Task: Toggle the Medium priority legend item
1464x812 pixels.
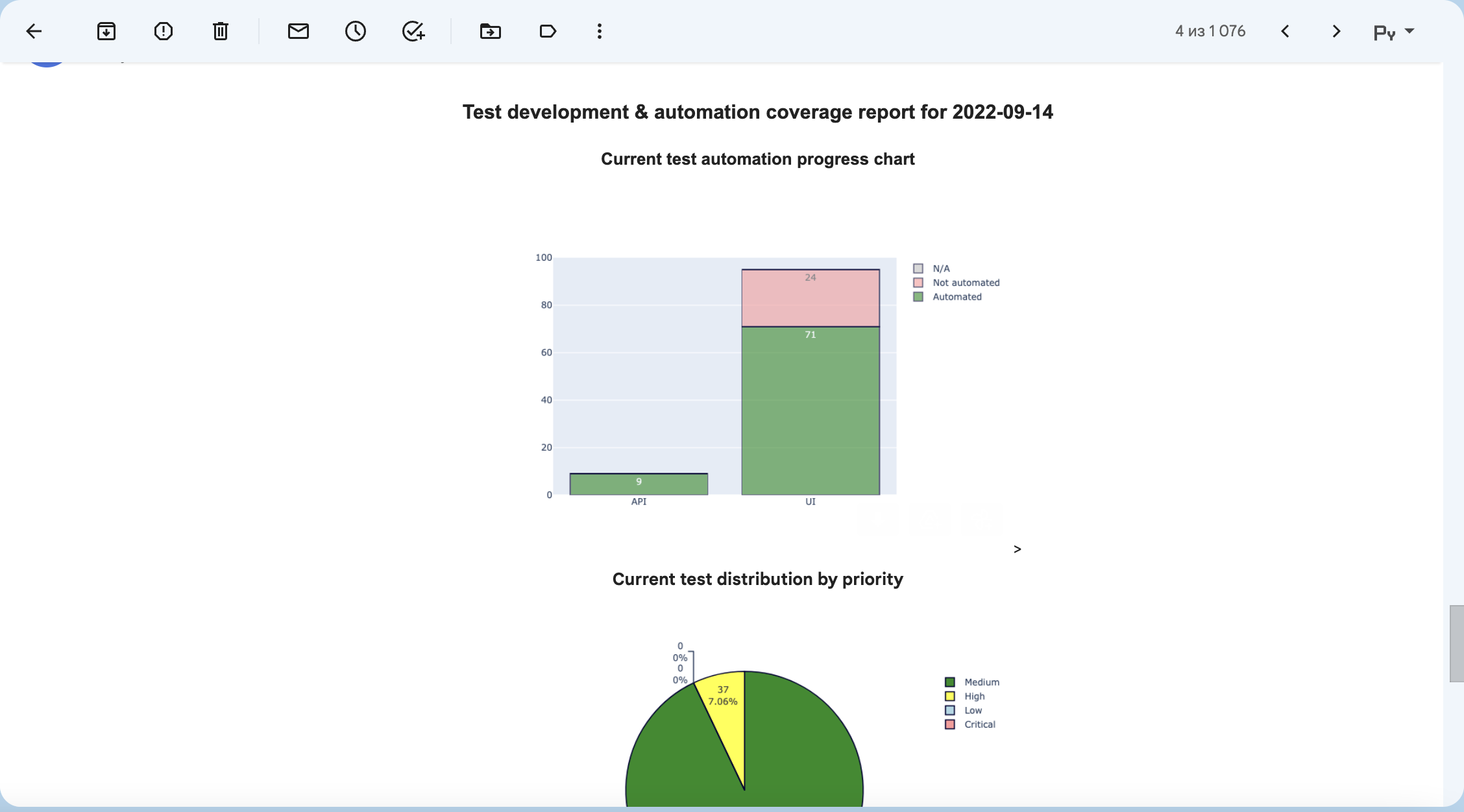Action: (981, 682)
